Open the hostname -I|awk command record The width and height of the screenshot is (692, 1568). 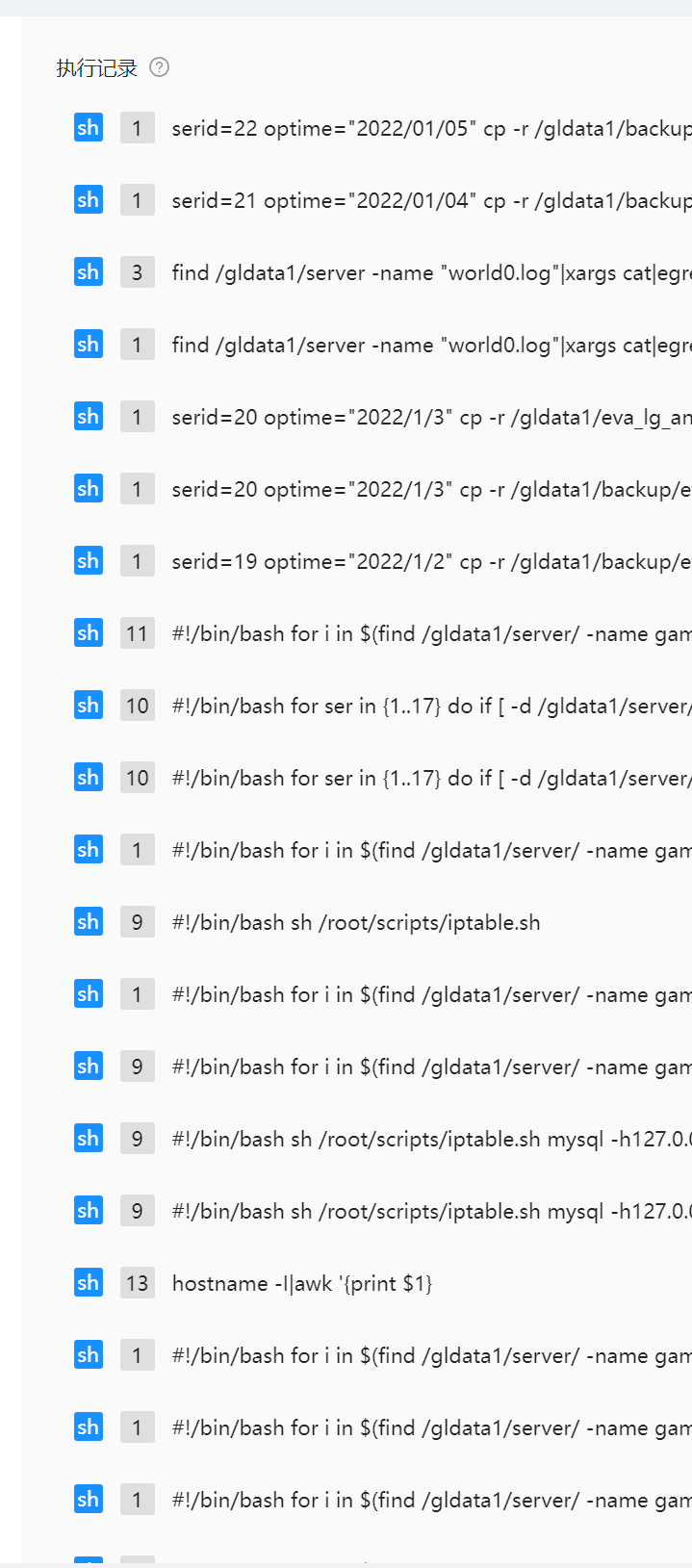(302, 1284)
